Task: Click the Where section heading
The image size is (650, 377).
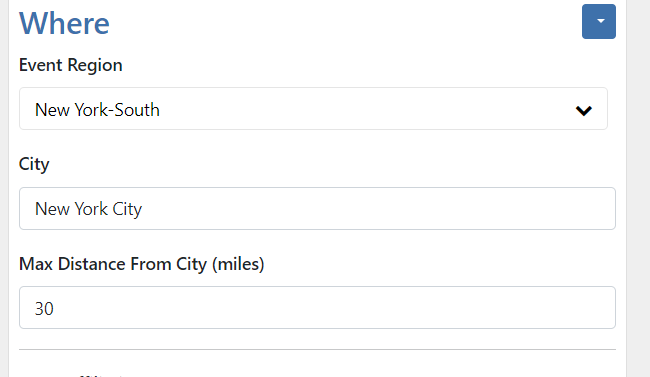Action: (64, 23)
